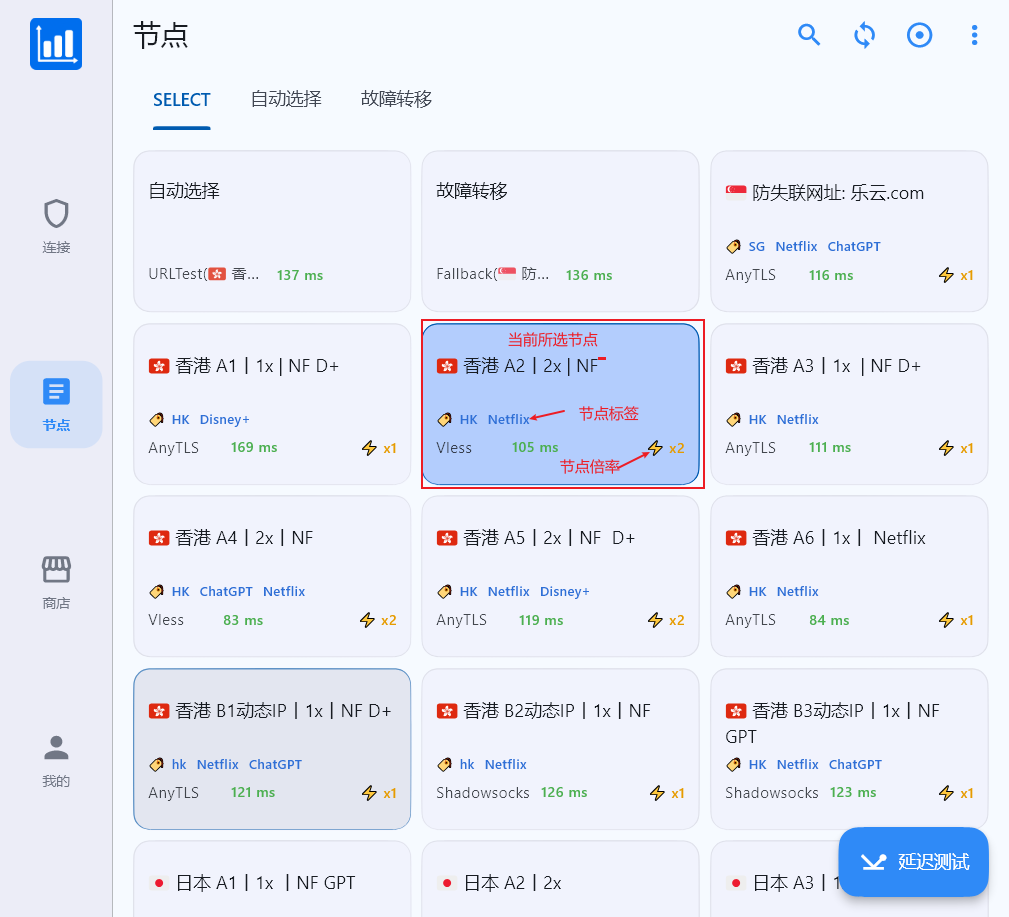Click the 105 ms latency on 香港 A2
Image resolution: width=1009 pixels, height=917 pixels.
coord(535,447)
